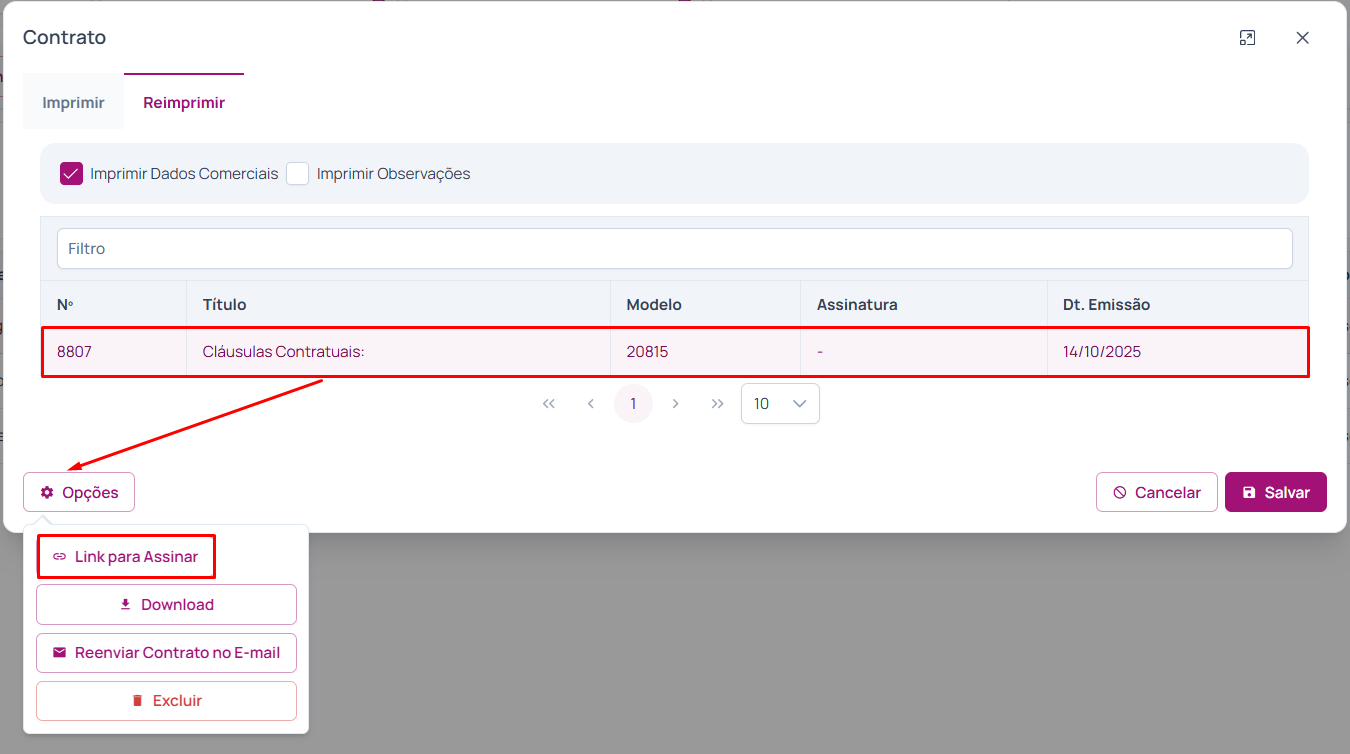This screenshot has height=754, width=1350.
Task: Select contract row 8807 in the table
Action: click(674, 352)
